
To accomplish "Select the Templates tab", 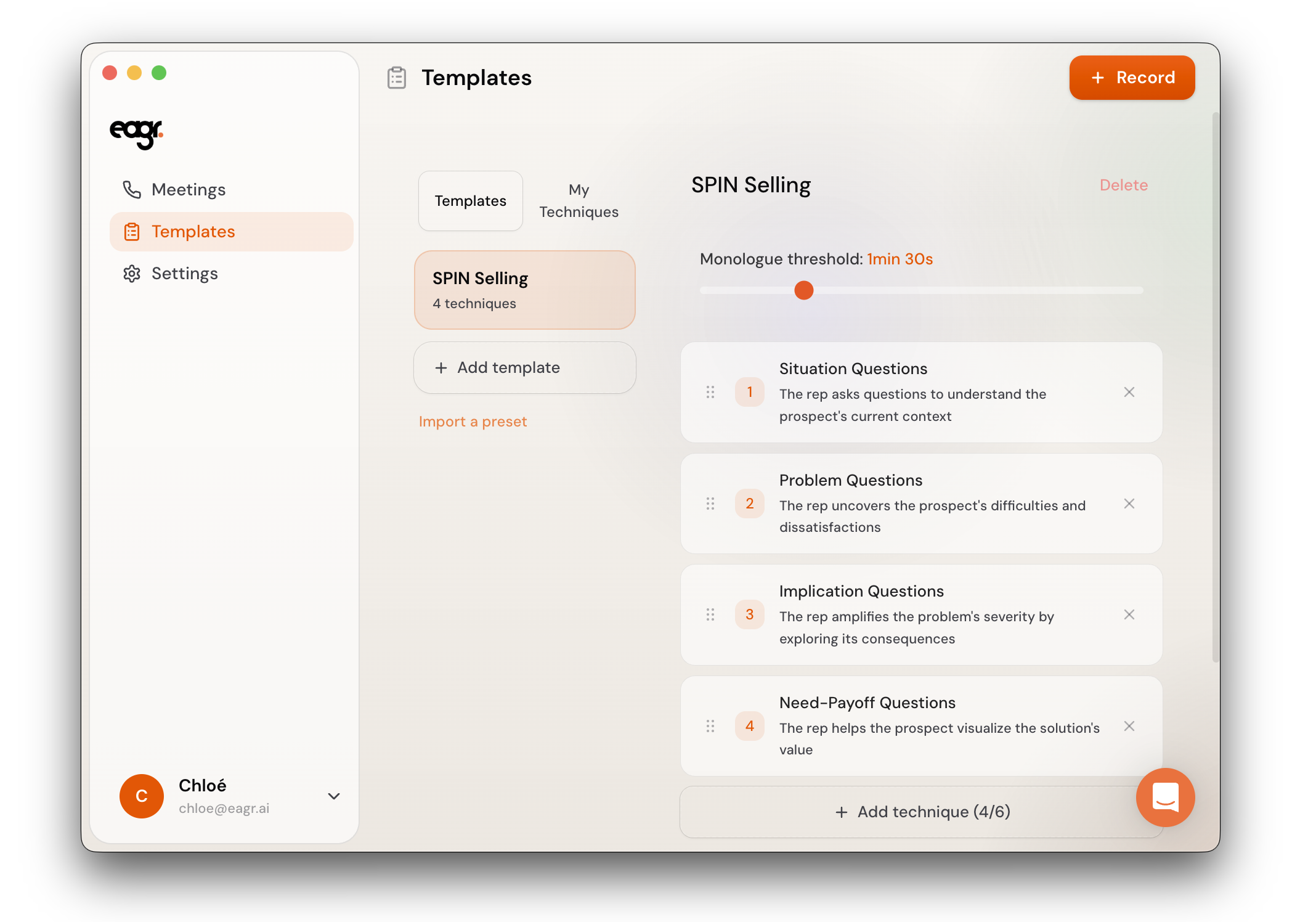I will coord(470,201).
